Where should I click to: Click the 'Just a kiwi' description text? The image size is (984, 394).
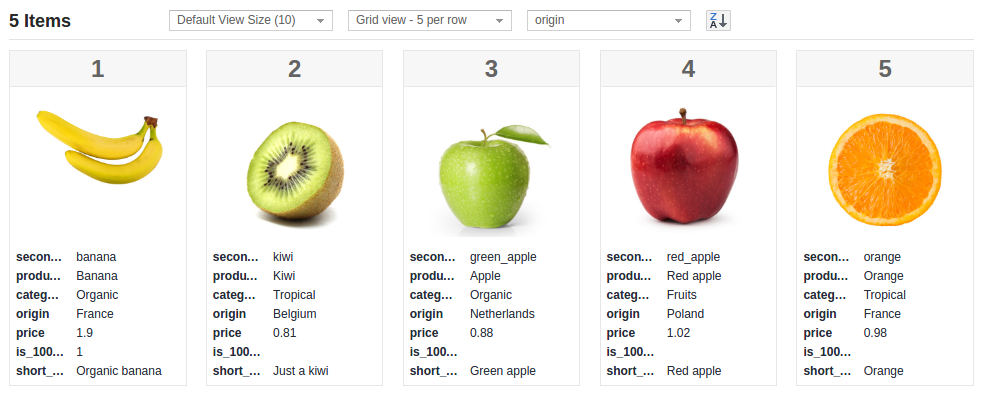(301, 371)
